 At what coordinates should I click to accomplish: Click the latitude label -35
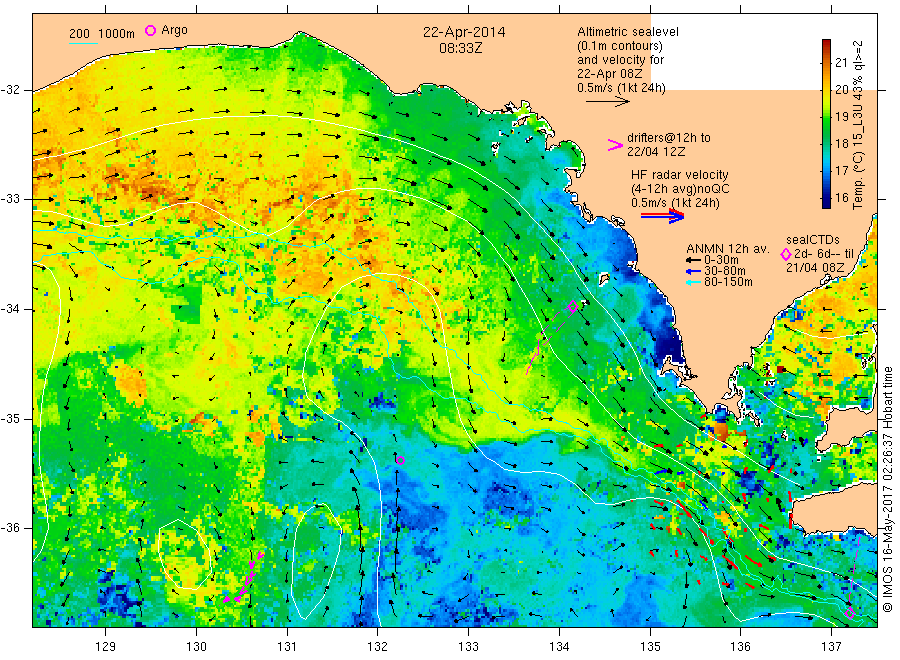tap(10, 419)
